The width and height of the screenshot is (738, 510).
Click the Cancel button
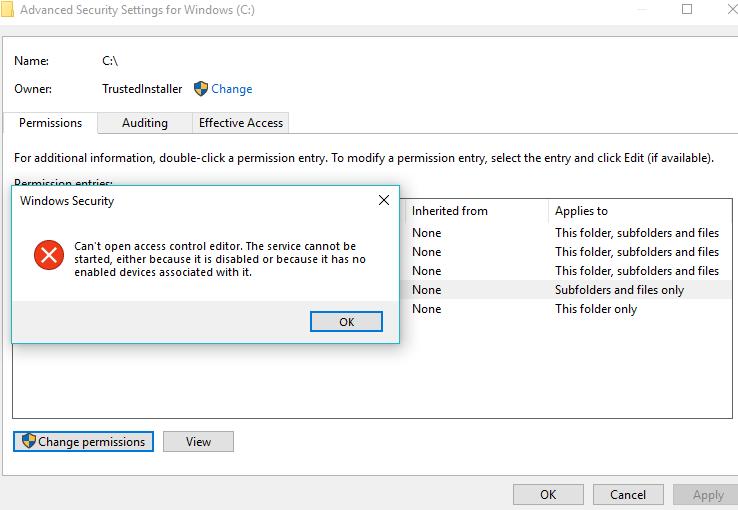click(x=628, y=494)
